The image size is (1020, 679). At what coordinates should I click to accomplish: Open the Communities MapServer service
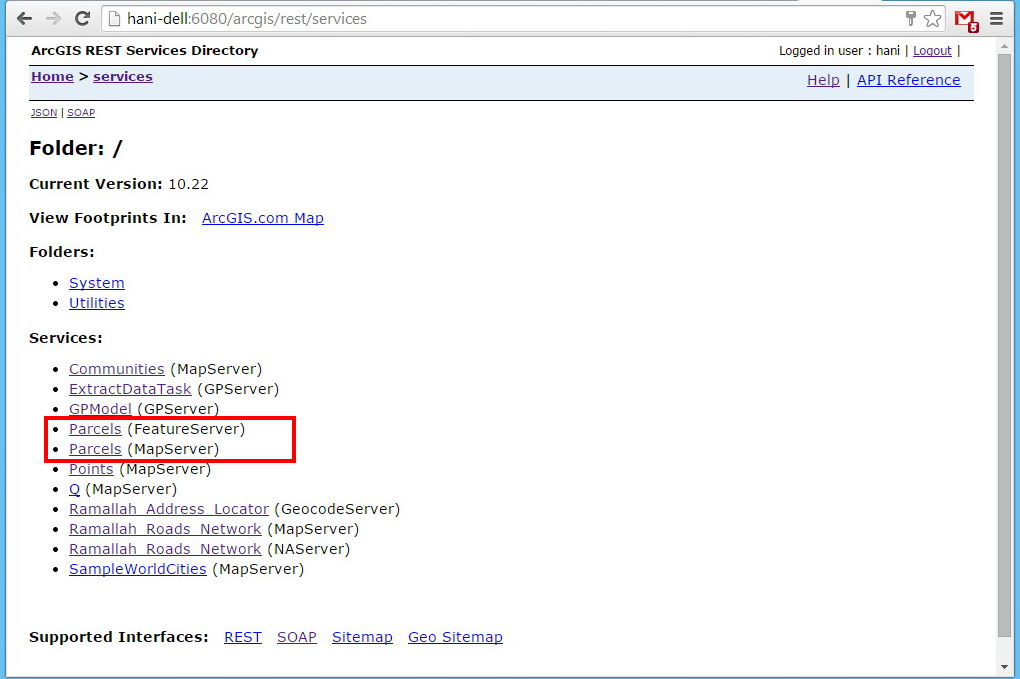(x=116, y=369)
